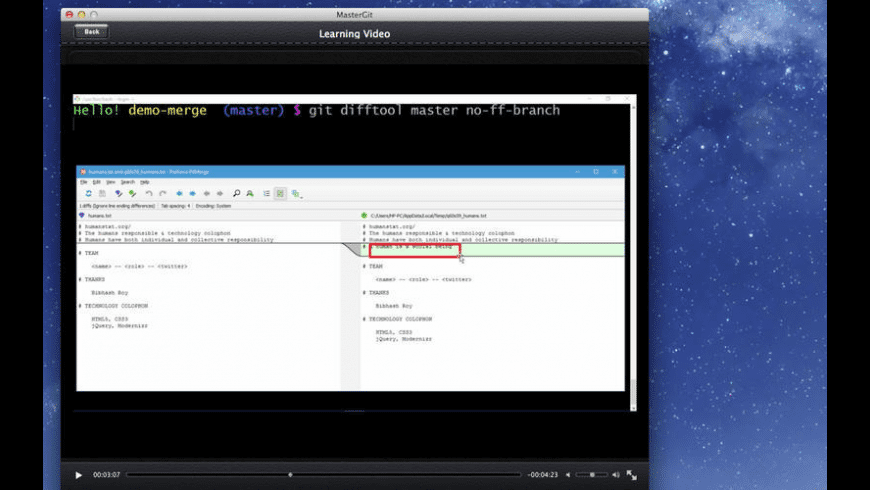Image resolution: width=870 pixels, height=490 pixels.
Task: Click the Redo arrow icon
Action: [x=163, y=193]
